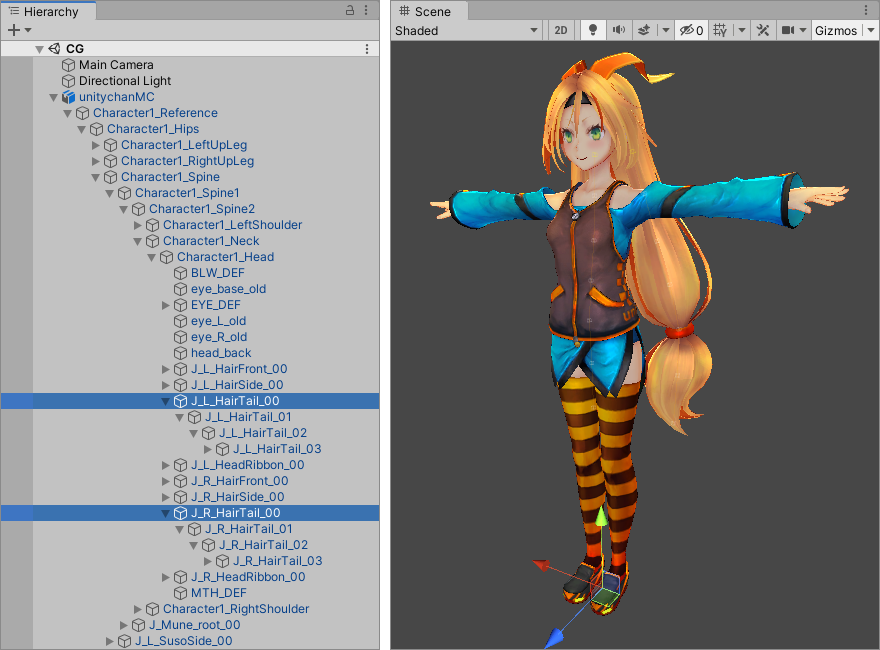This screenshot has width=880, height=650.
Task: Toggle the scene grid icon
Action: [x=720, y=31]
